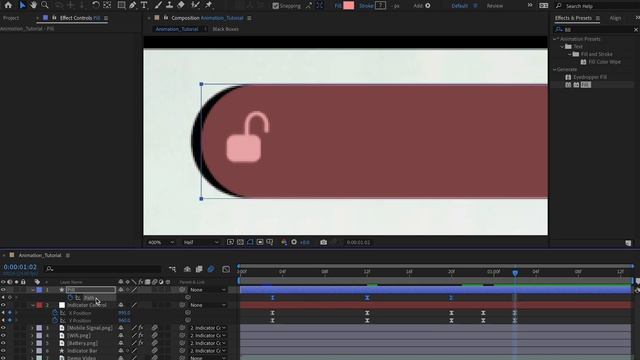Switch to the Review workspace
This screenshot has height=360, width=640.
click(x=495, y=6)
